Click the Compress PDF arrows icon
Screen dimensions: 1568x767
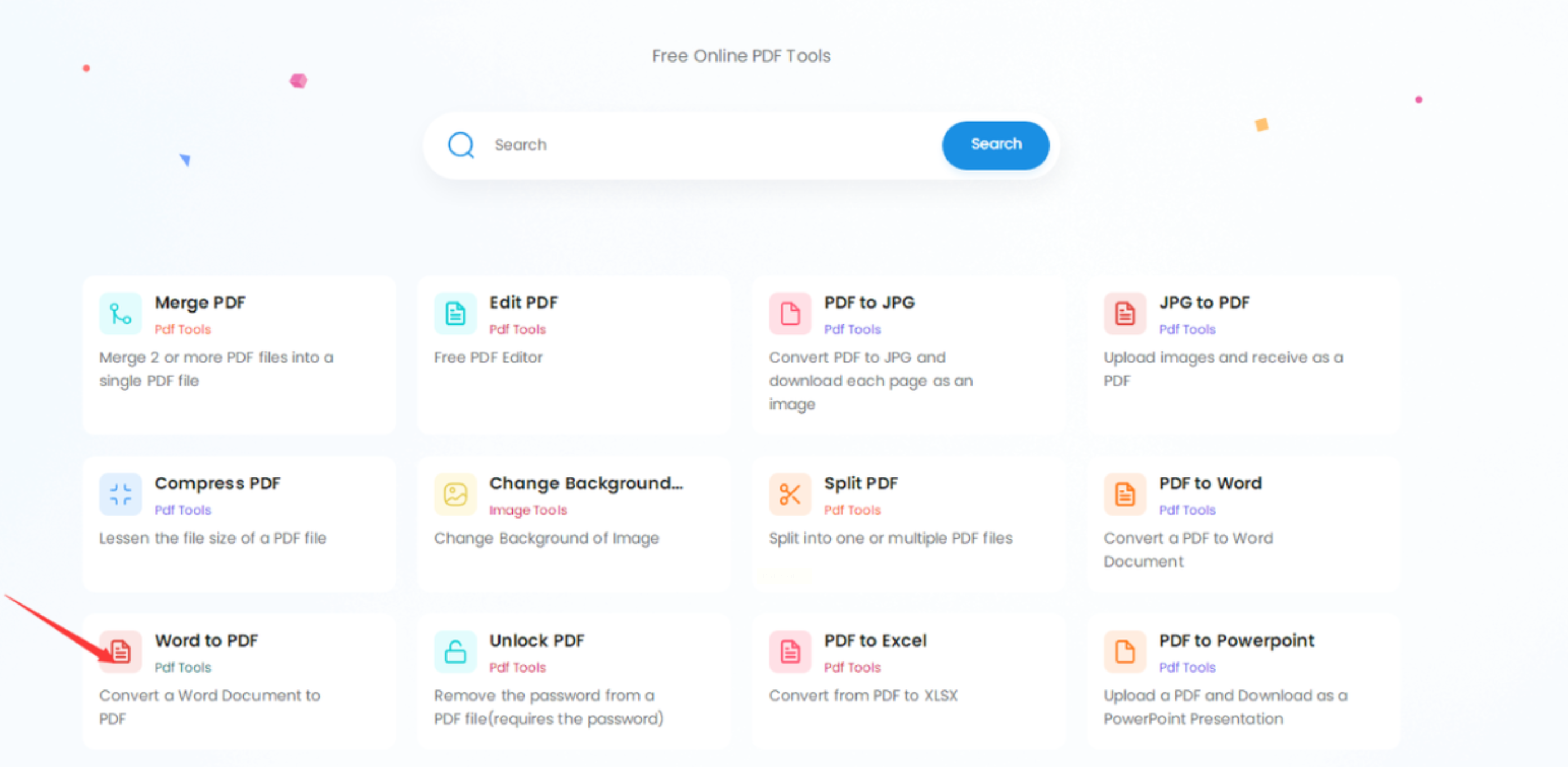point(120,494)
